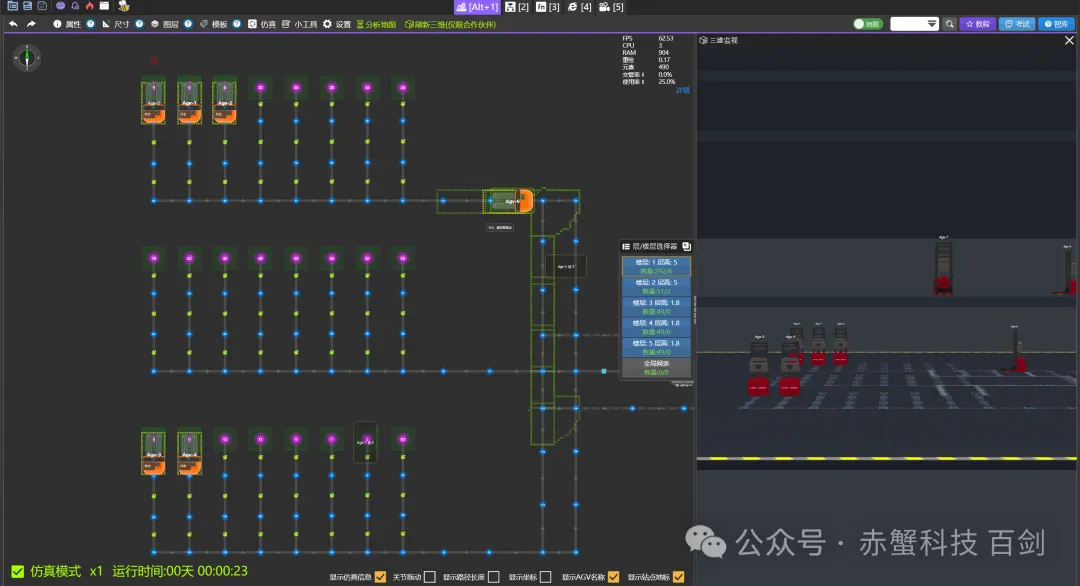The image size is (1080, 586).
Task: Close the 三维监视 3D monitor panel
Action: 1069,41
